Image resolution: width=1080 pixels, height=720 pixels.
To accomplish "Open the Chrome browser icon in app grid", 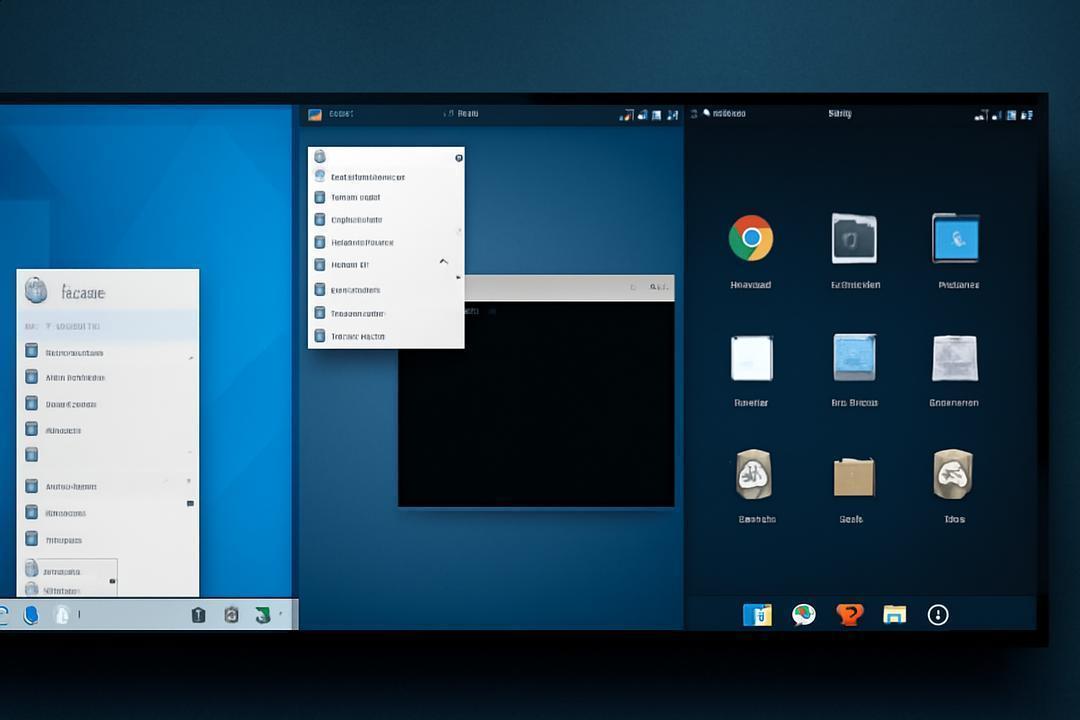I will tap(751, 238).
